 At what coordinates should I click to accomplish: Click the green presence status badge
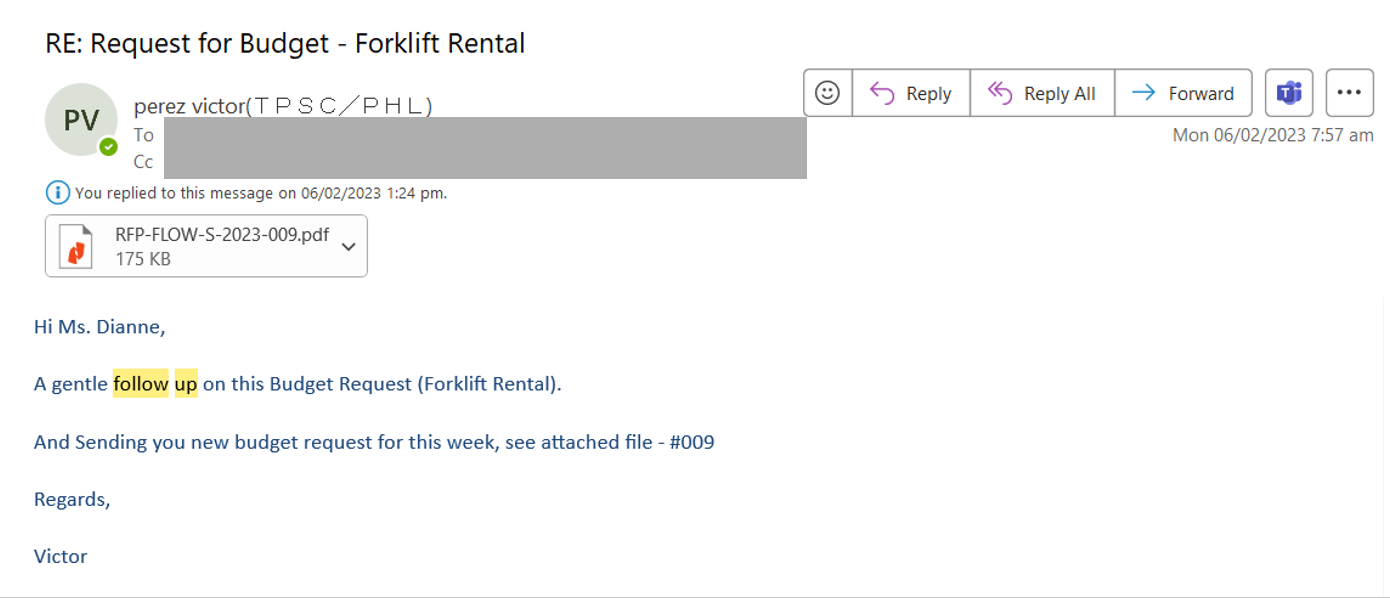(x=108, y=147)
